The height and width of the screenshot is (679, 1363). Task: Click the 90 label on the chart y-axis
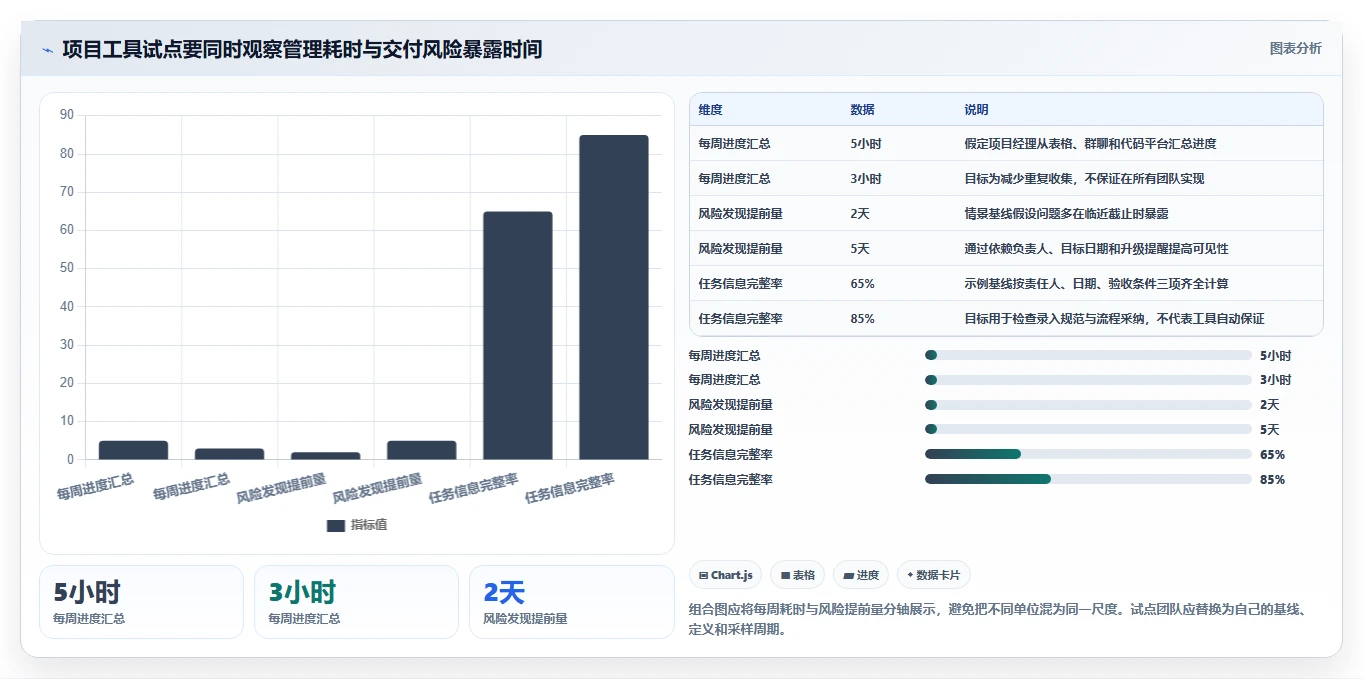coord(67,115)
